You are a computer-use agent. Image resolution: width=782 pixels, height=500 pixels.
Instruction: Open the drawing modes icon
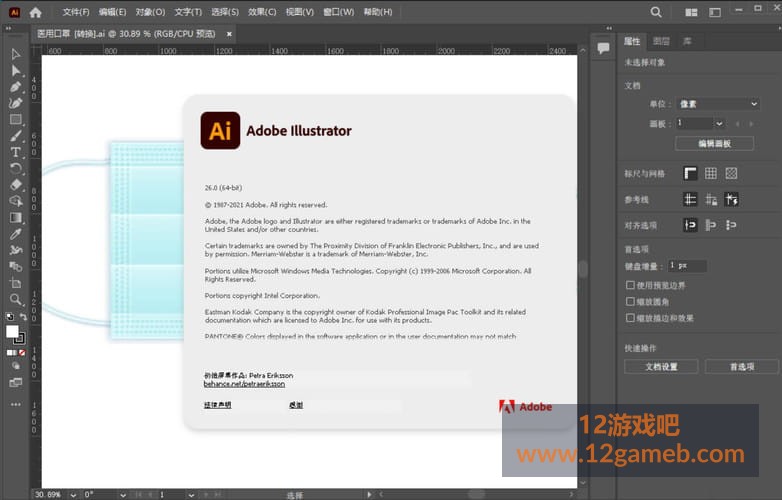point(16,366)
